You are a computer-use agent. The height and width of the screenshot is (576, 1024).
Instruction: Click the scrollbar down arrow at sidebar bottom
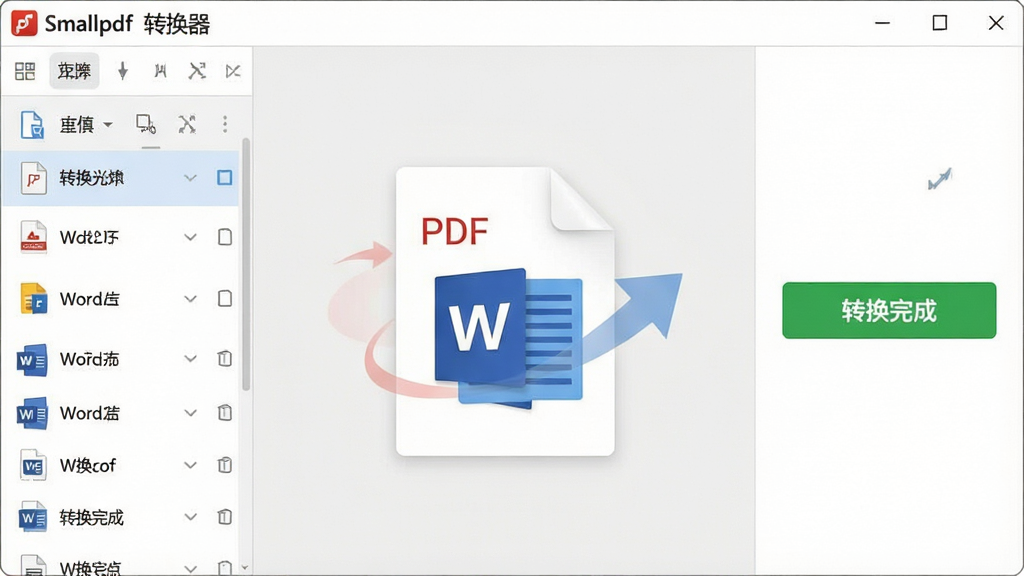[246, 568]
